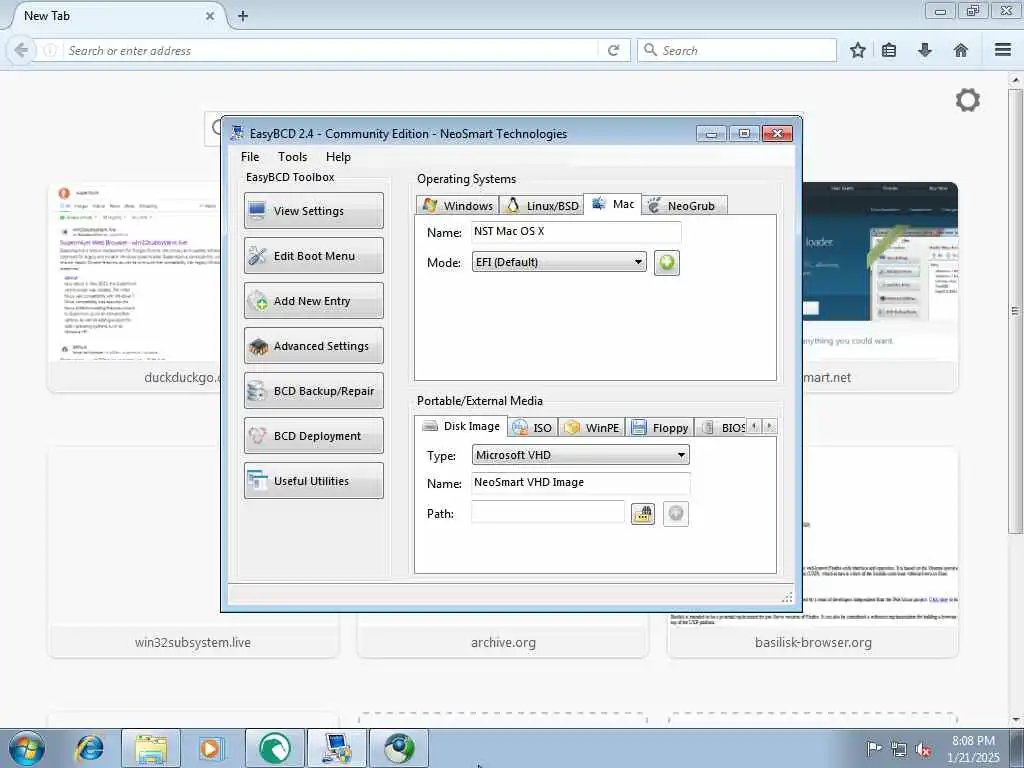The image size is (1024, 768).
Task: Switch to the WinPE tab
Action: coord(592,427)
